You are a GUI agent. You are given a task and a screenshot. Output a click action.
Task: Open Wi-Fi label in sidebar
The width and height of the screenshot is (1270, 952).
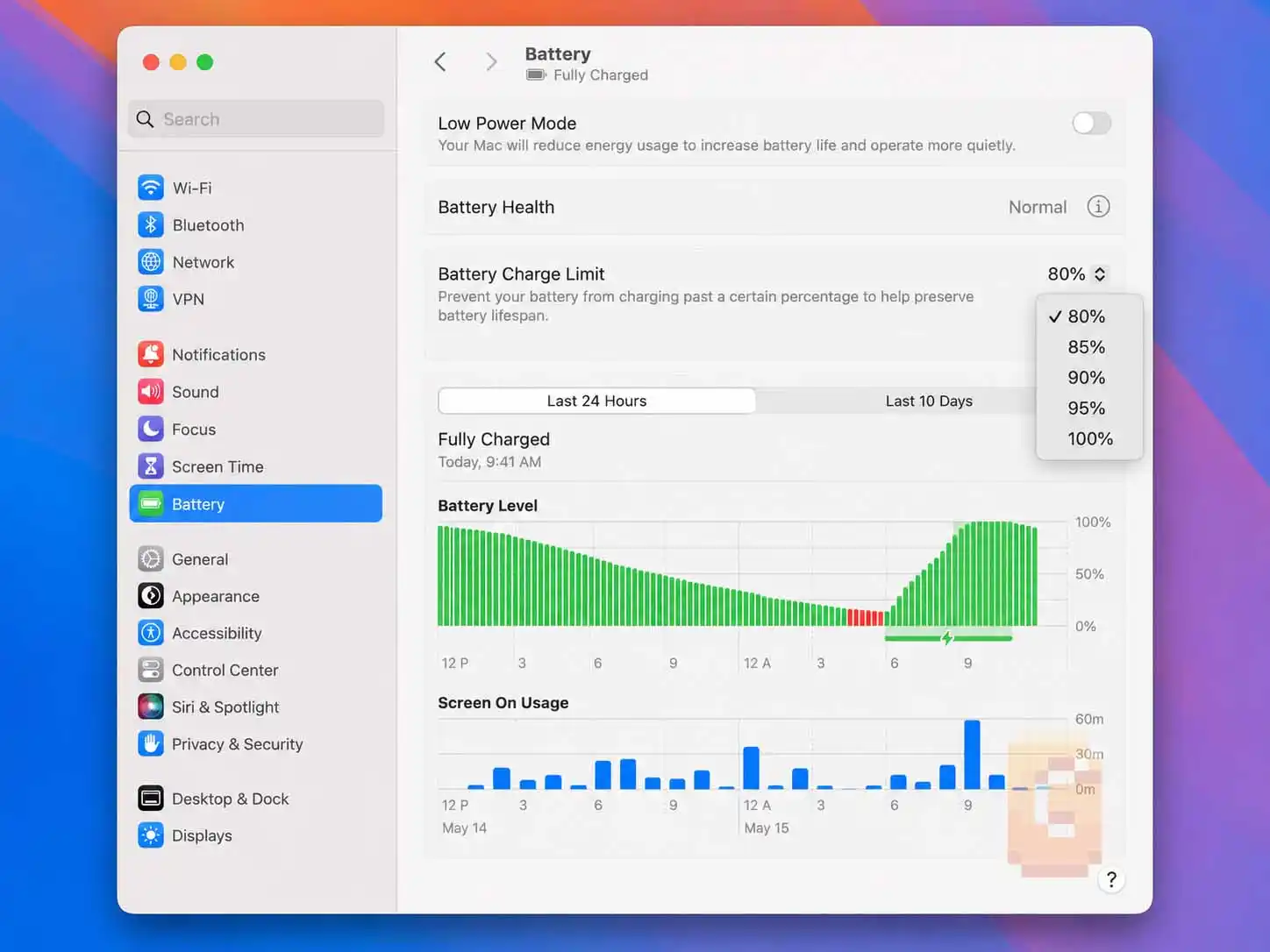coord(192,188)
